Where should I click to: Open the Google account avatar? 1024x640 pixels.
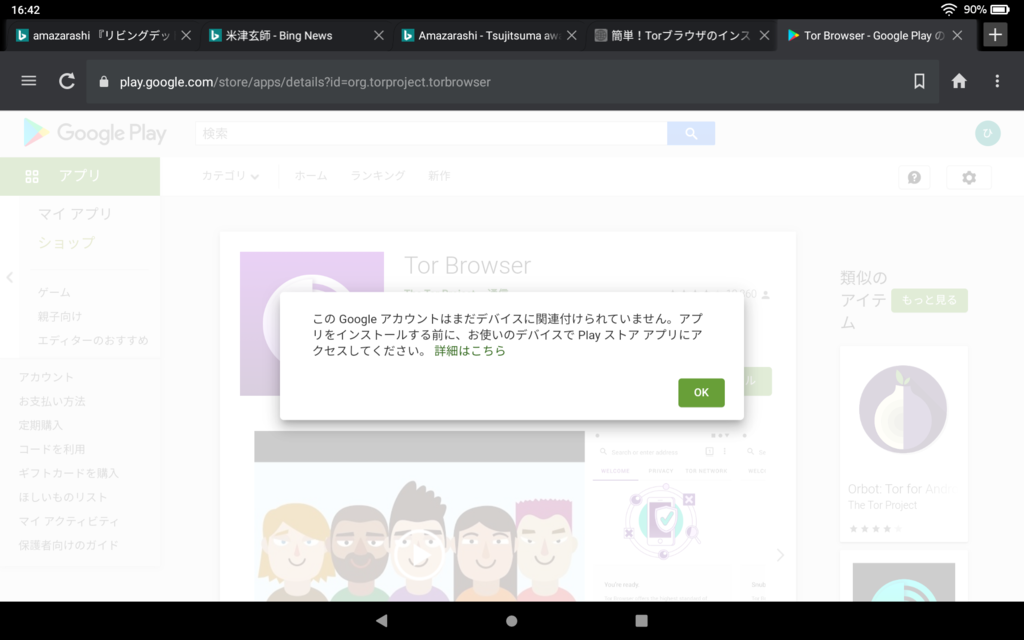tap(987, 133)
